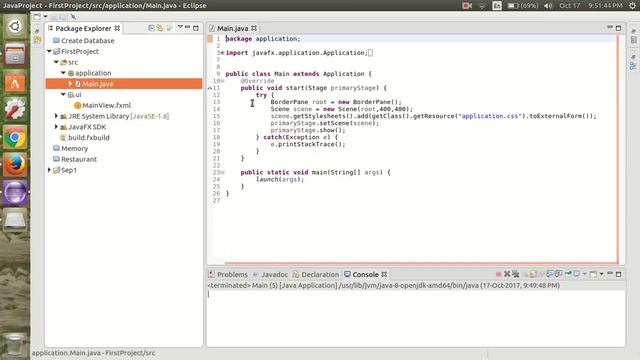The width and height of the screenshot is (640, 360).
Task: Expand folded import statements on line 3
Action: point(222,53)
